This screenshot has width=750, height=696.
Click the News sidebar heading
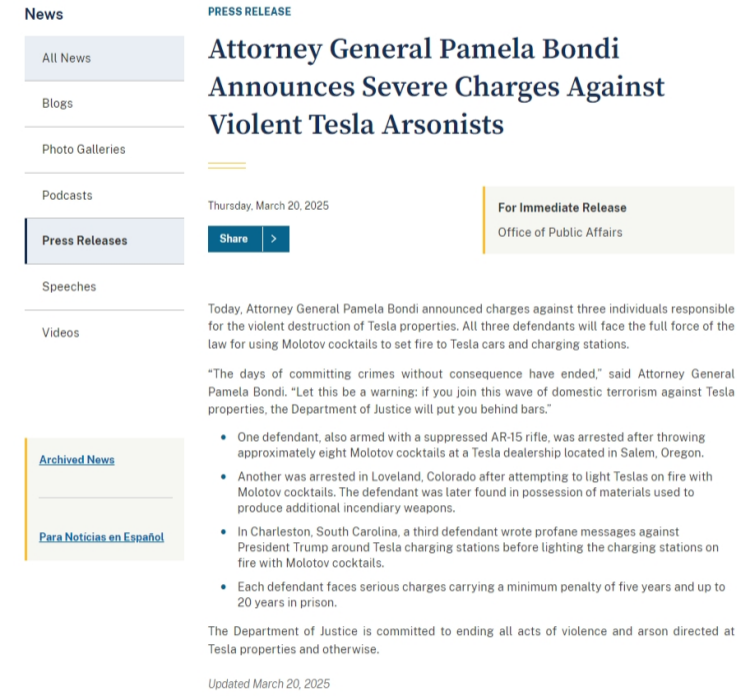pos(44,14)
